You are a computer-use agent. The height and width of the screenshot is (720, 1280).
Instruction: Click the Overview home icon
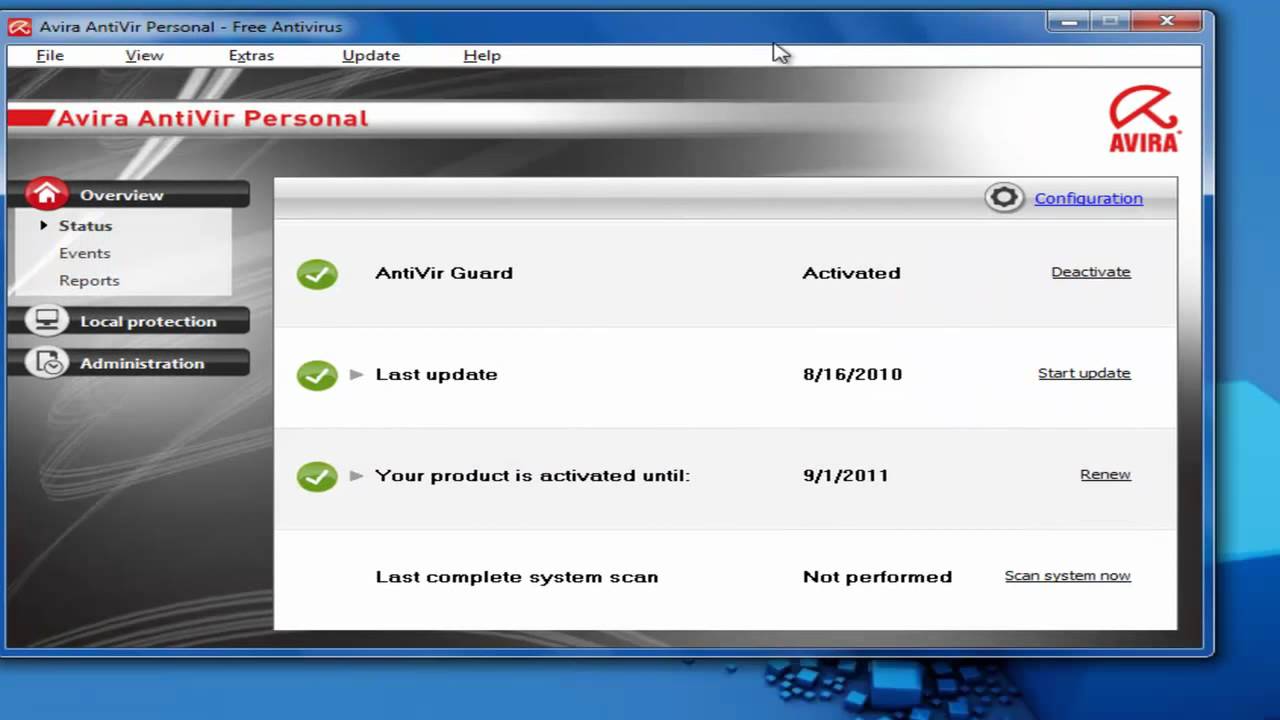(x=47, y=194)
